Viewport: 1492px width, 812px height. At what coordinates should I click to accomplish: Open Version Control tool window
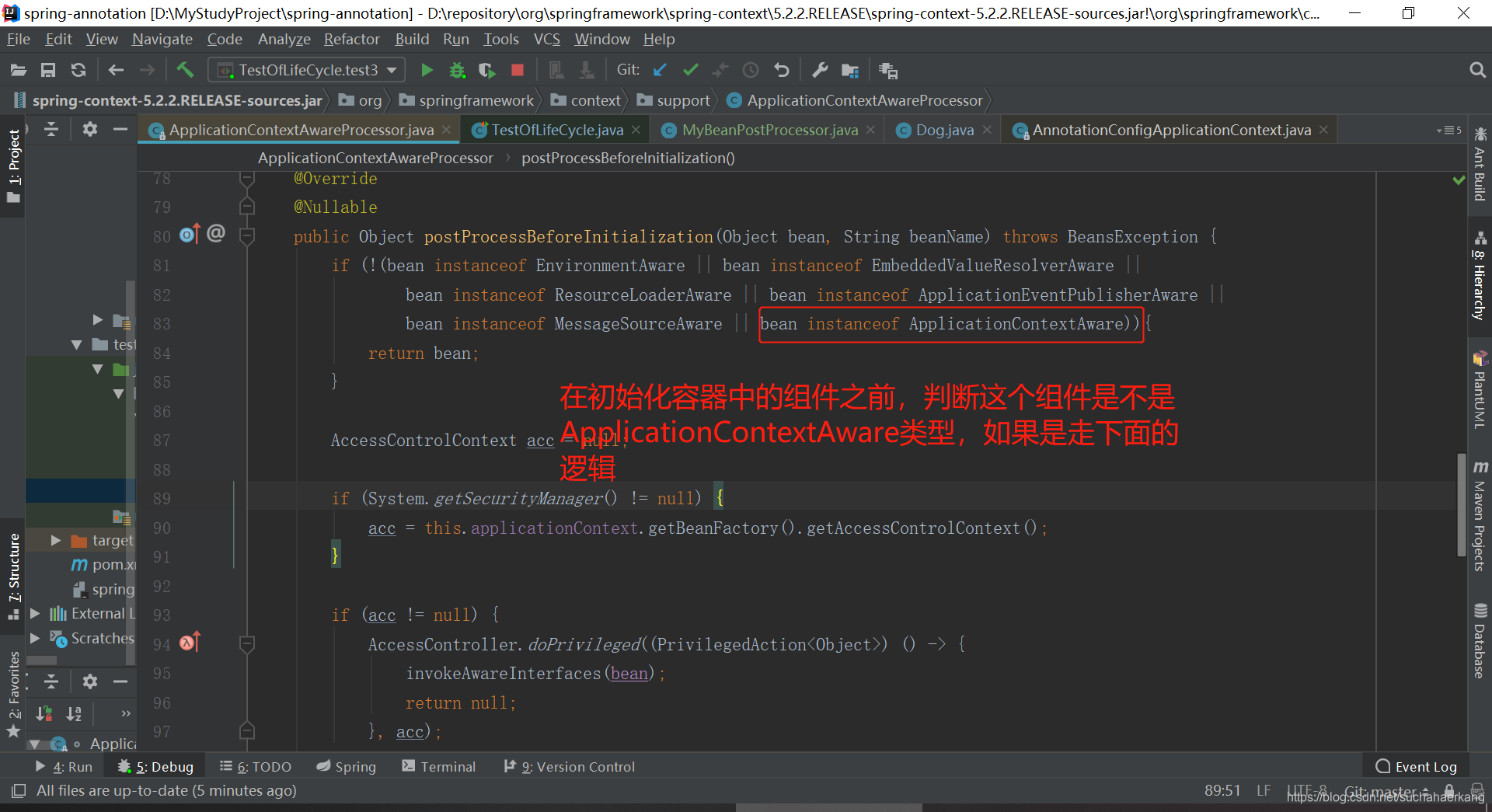pos(569,767)
